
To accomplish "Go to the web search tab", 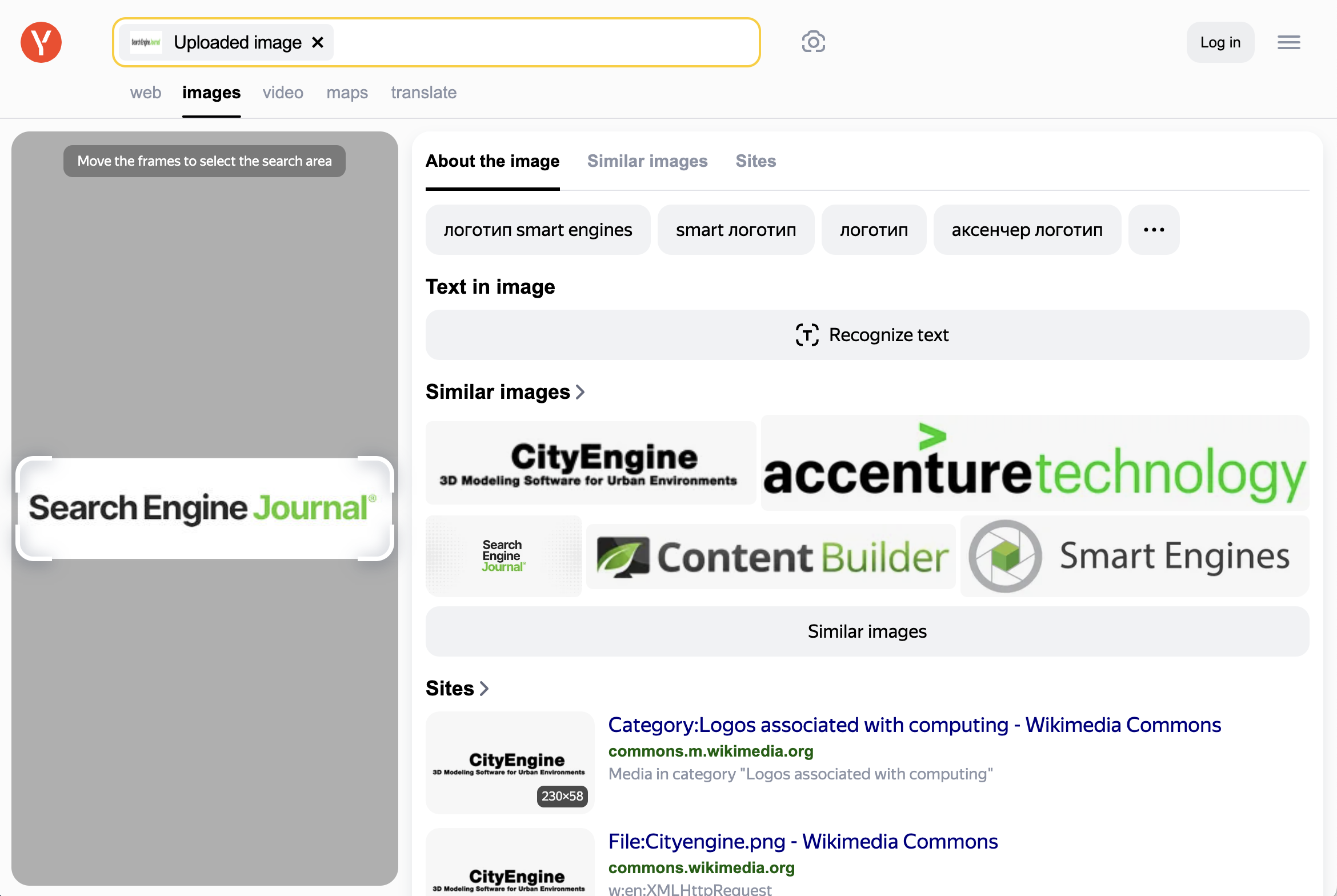I will pyautogui.click(x=146, y=93).
